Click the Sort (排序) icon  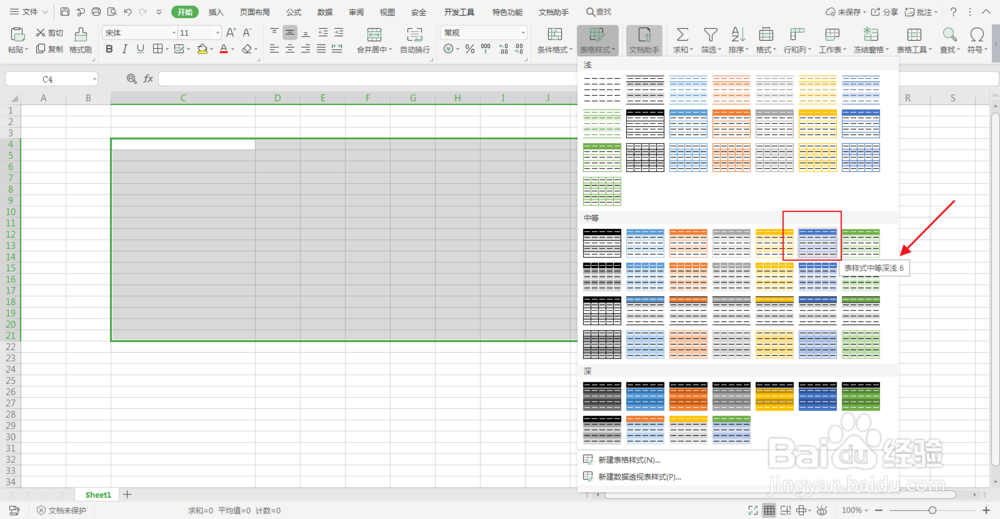(739, 34)
